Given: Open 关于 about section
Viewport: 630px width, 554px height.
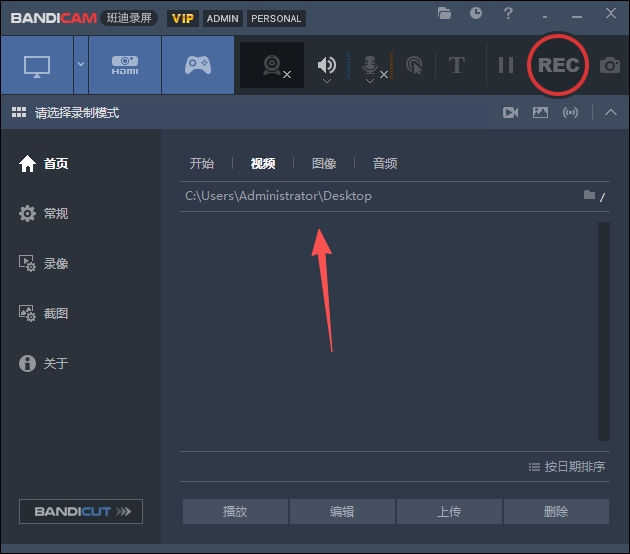Looking at the screenshot, I should 43,363.
